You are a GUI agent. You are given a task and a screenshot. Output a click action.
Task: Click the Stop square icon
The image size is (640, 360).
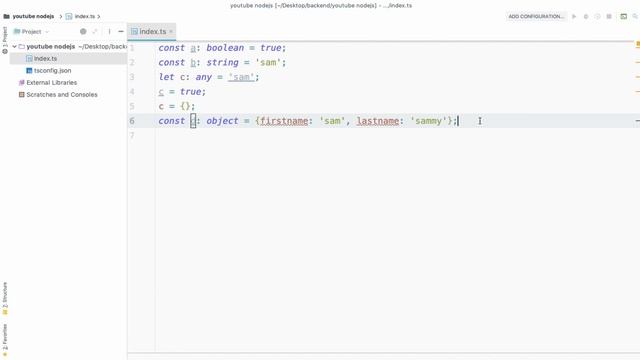pyautogui.click(x=609, y=16)
